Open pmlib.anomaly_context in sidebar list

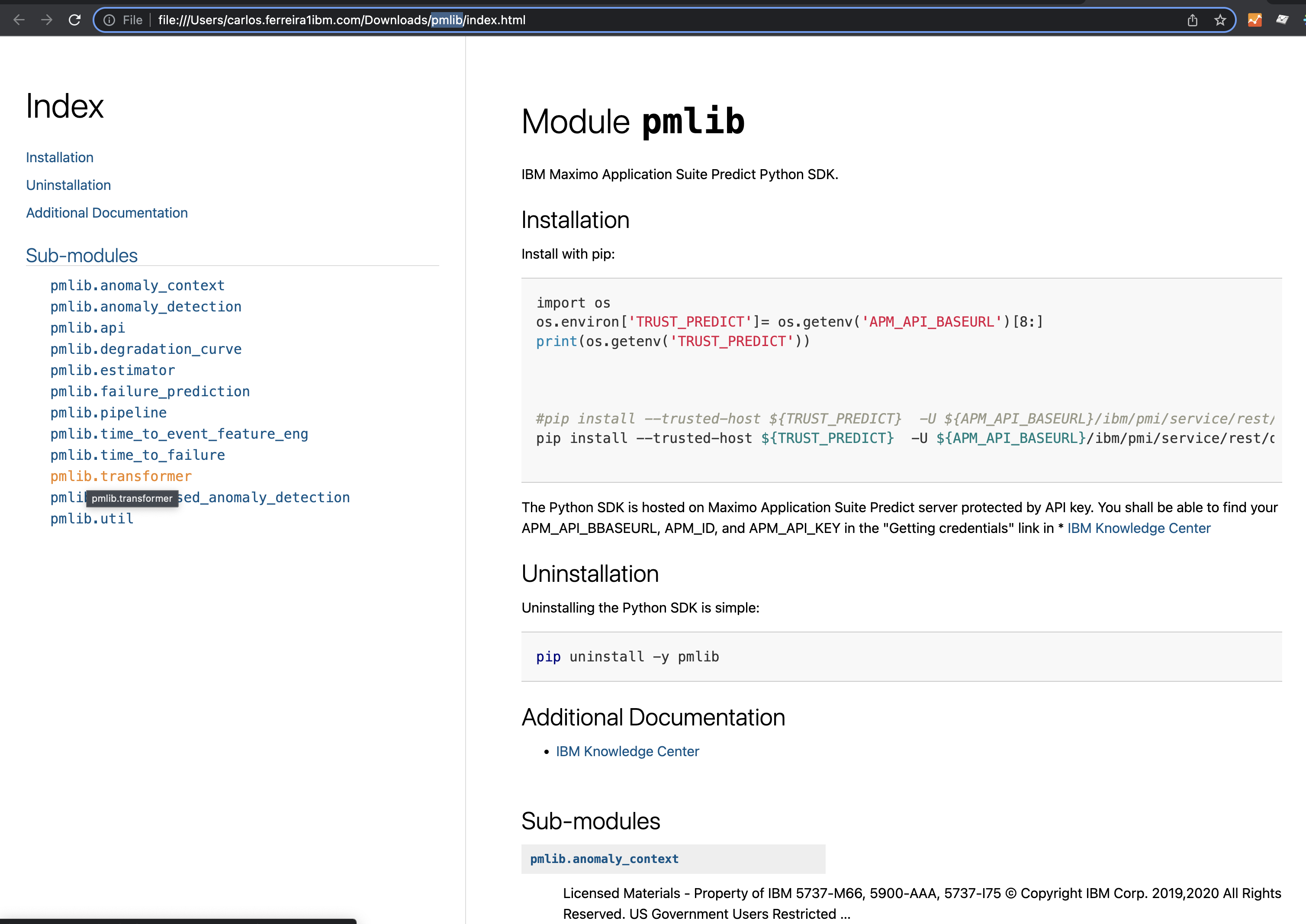[x=137, y=285]
